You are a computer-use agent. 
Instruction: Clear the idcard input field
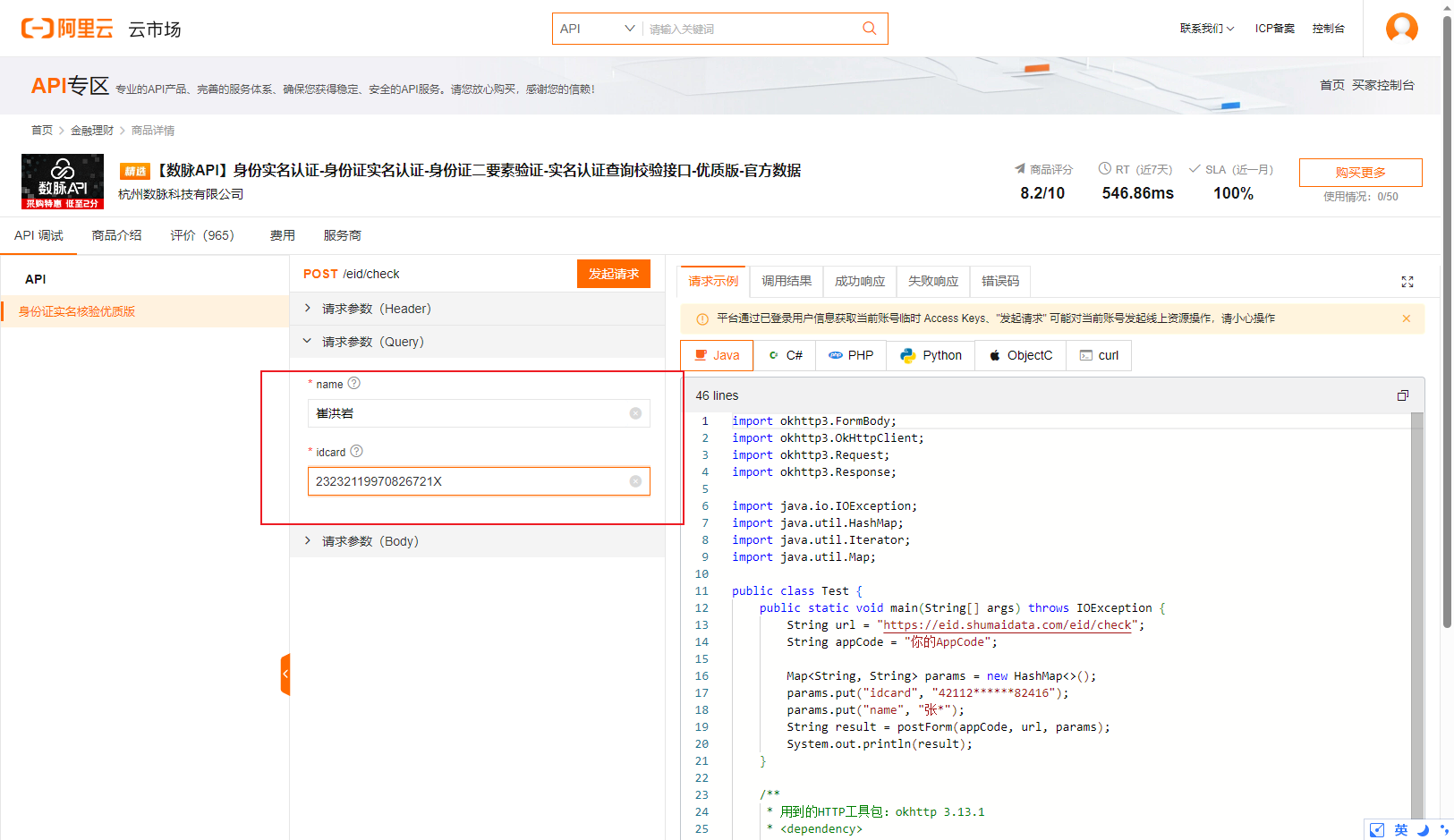635,481
